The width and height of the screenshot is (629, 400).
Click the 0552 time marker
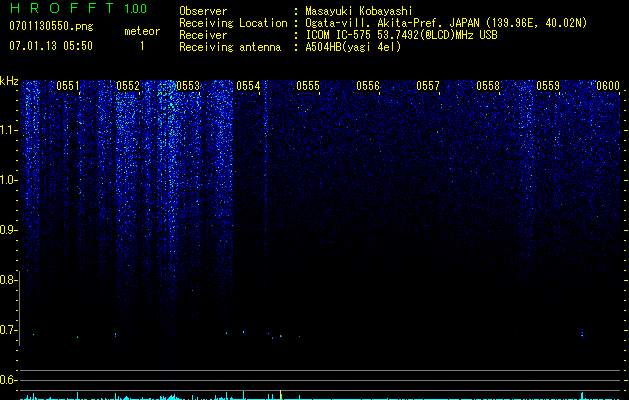tap(128, 86)
